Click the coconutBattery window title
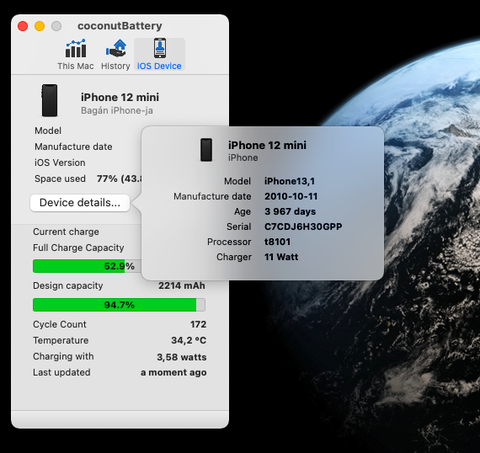 pyautogui.click(x=120, y=26)
